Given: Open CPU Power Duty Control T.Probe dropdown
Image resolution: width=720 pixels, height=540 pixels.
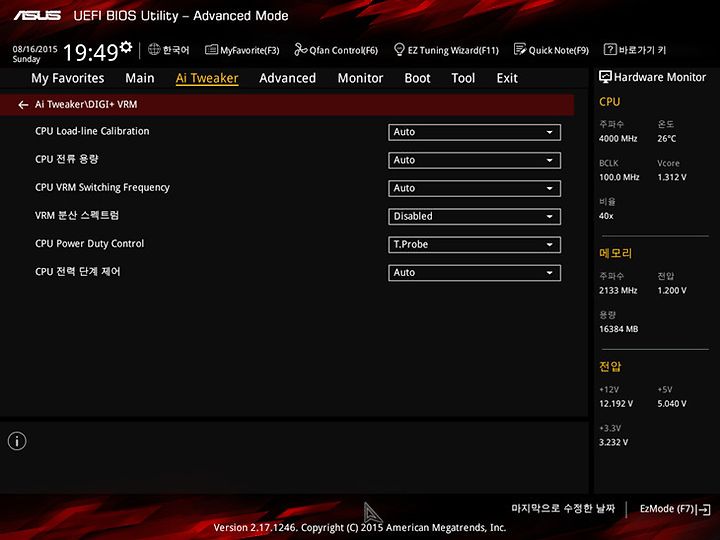Looking at the screenshot, I should click(x=474, y=245).
